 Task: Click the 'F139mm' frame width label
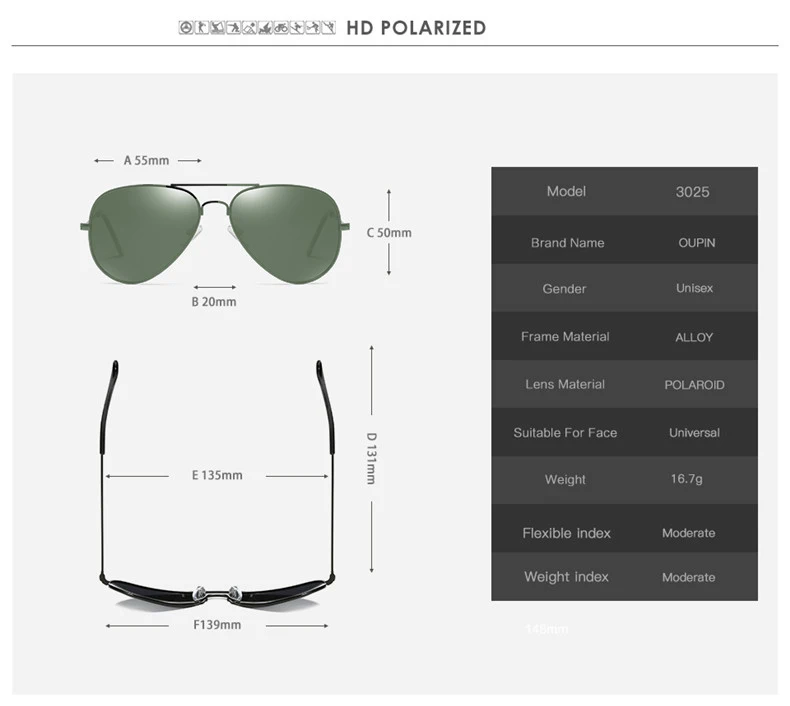click(217, 625)
